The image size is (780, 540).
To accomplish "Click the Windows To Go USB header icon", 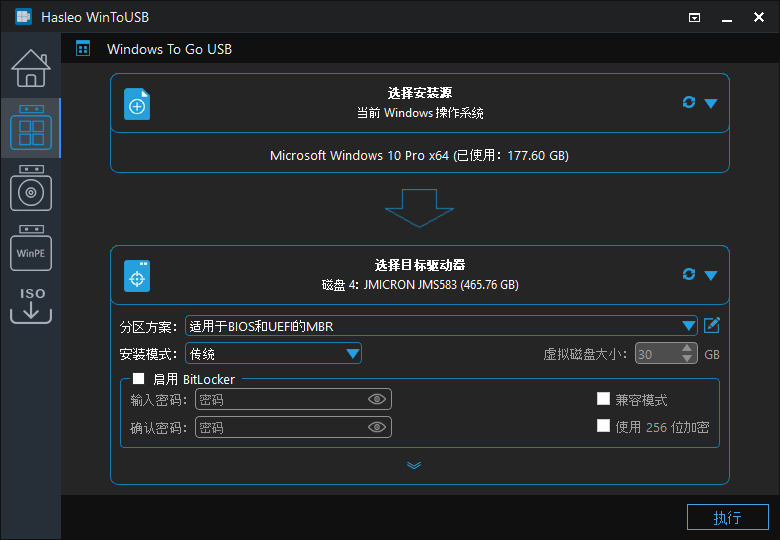I will [x=83, y=49].
